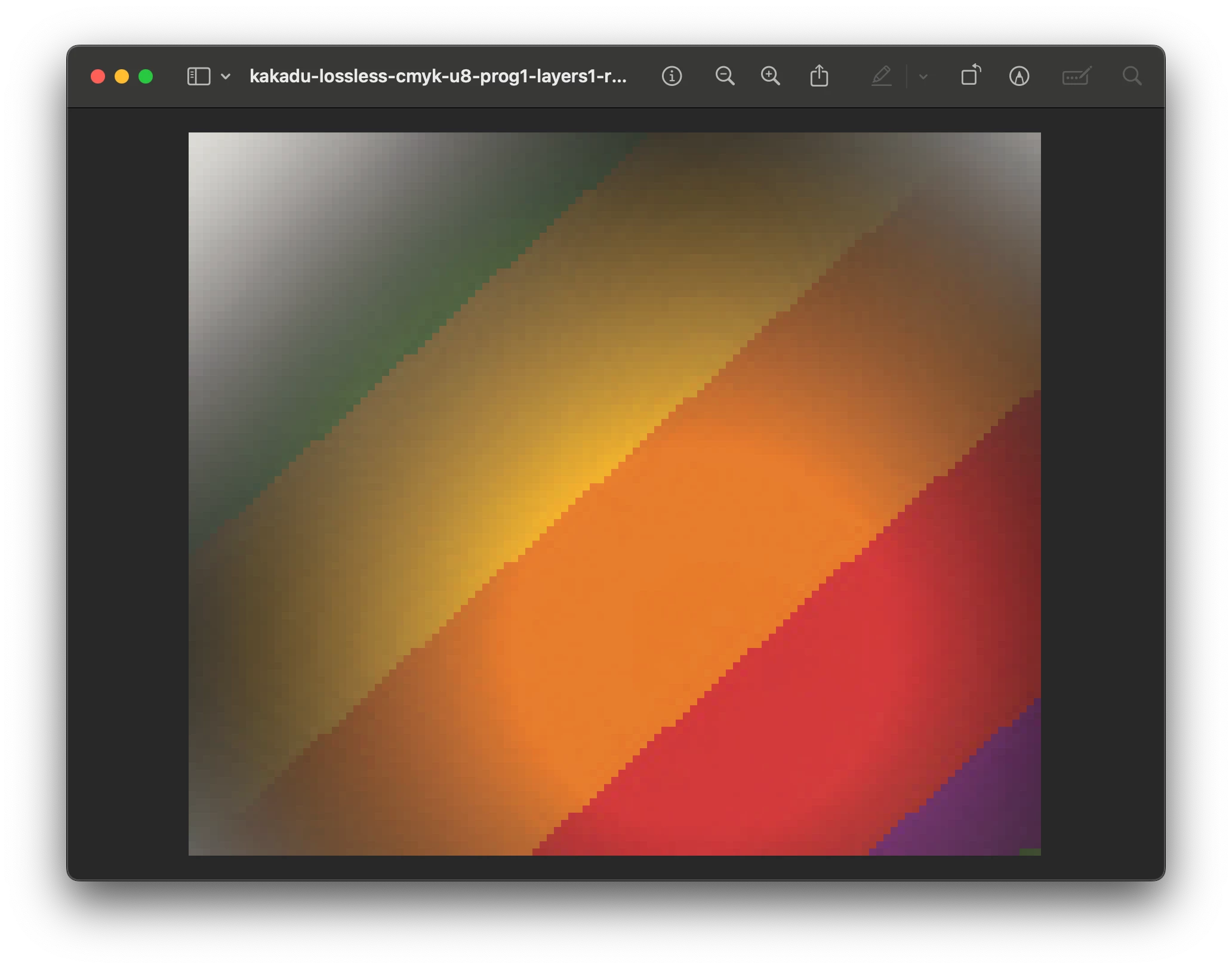The width and height of the screenshot is (1232, 969).
Task: Expand the highlight color options chevron
Action: tap(923, 76)
